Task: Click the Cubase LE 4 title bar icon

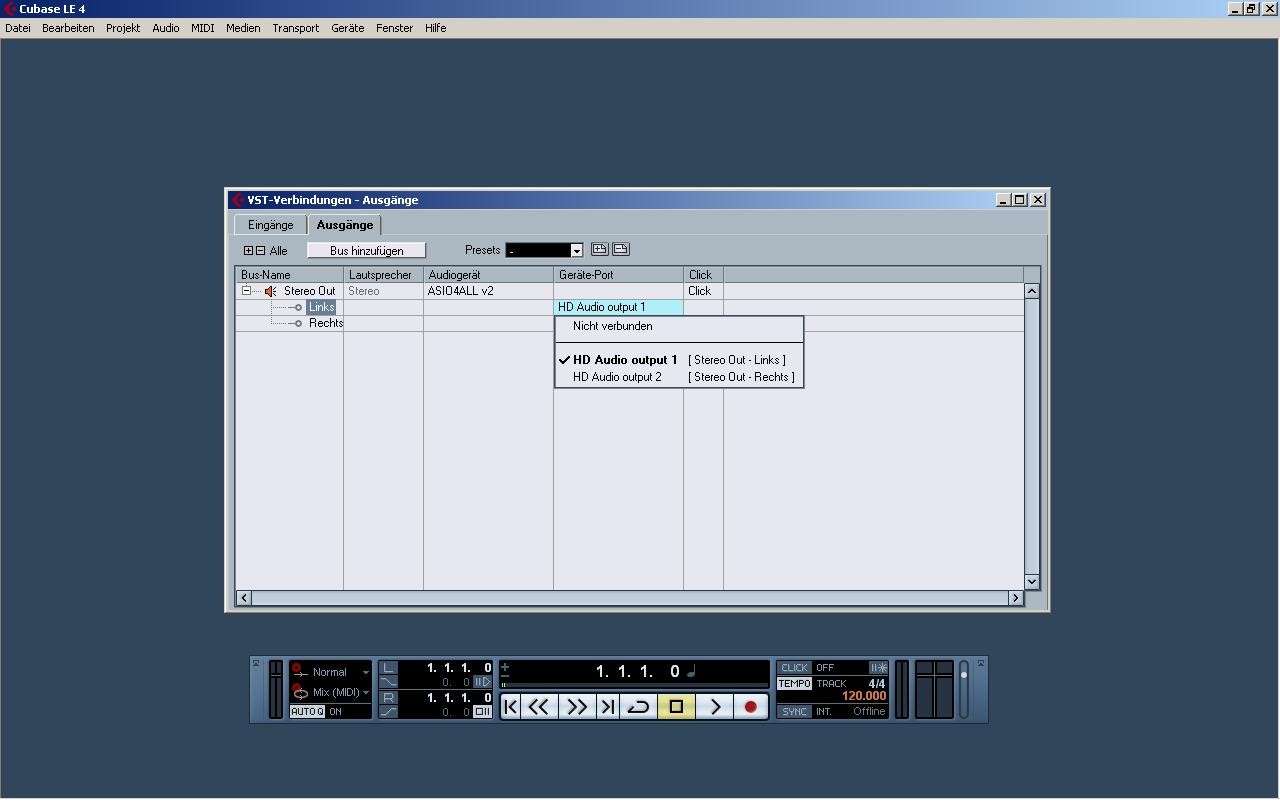Action: click(x=9, y=9)
